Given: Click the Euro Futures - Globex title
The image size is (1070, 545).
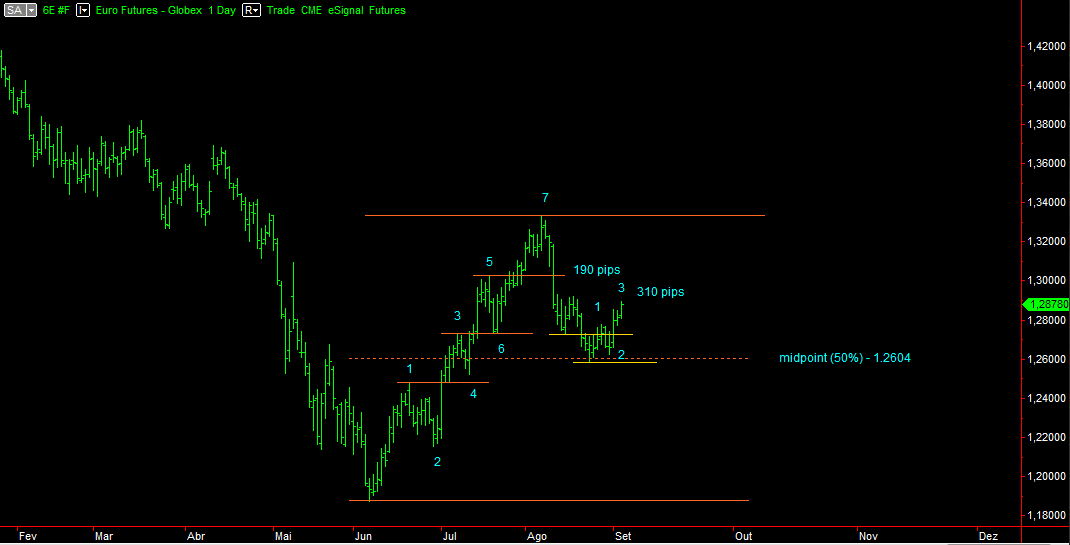Looking at the screenshot, I should pyautogui.click(x=149, y=10).
